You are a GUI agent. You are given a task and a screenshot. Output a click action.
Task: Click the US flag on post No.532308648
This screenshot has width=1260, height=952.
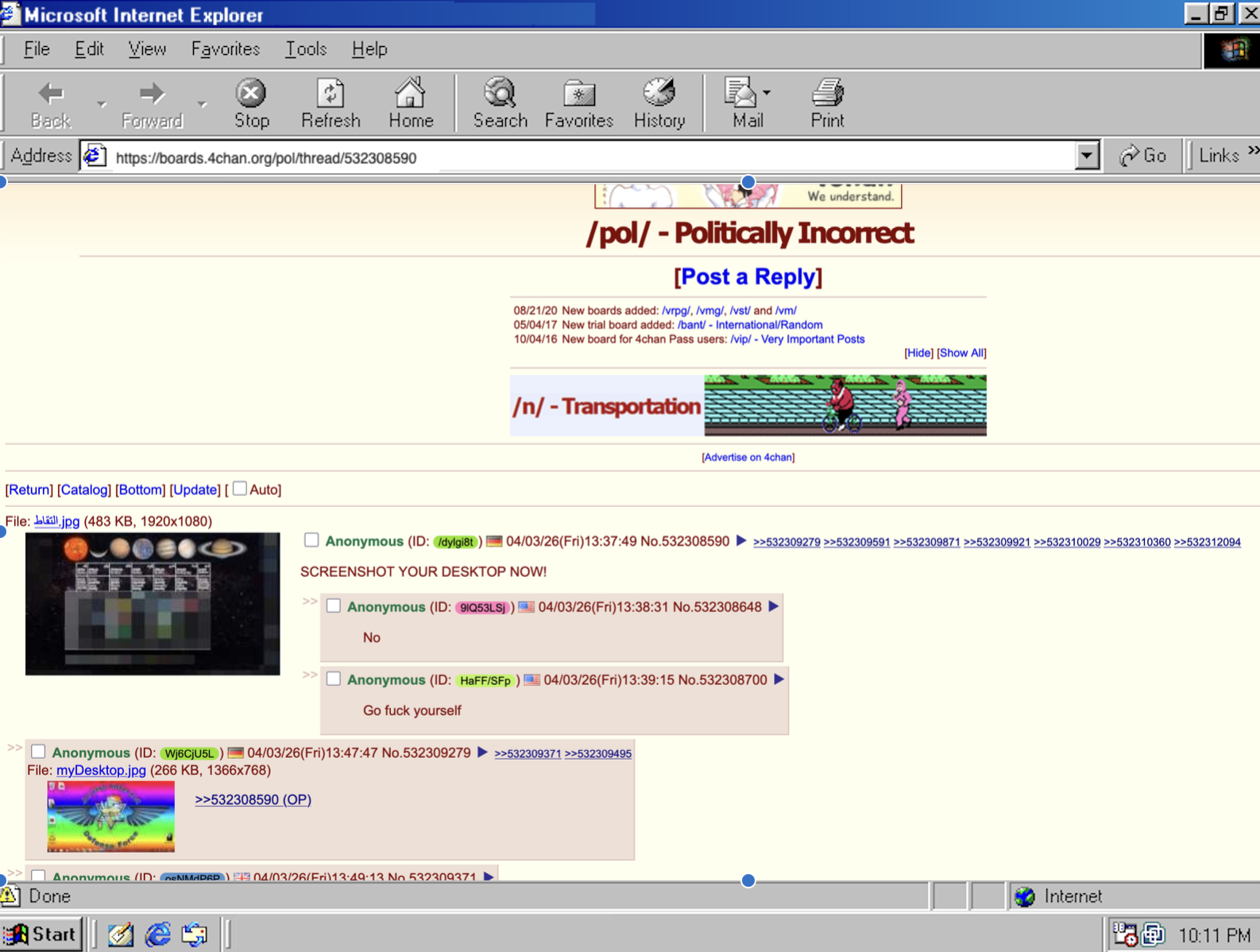coord(526,607)
